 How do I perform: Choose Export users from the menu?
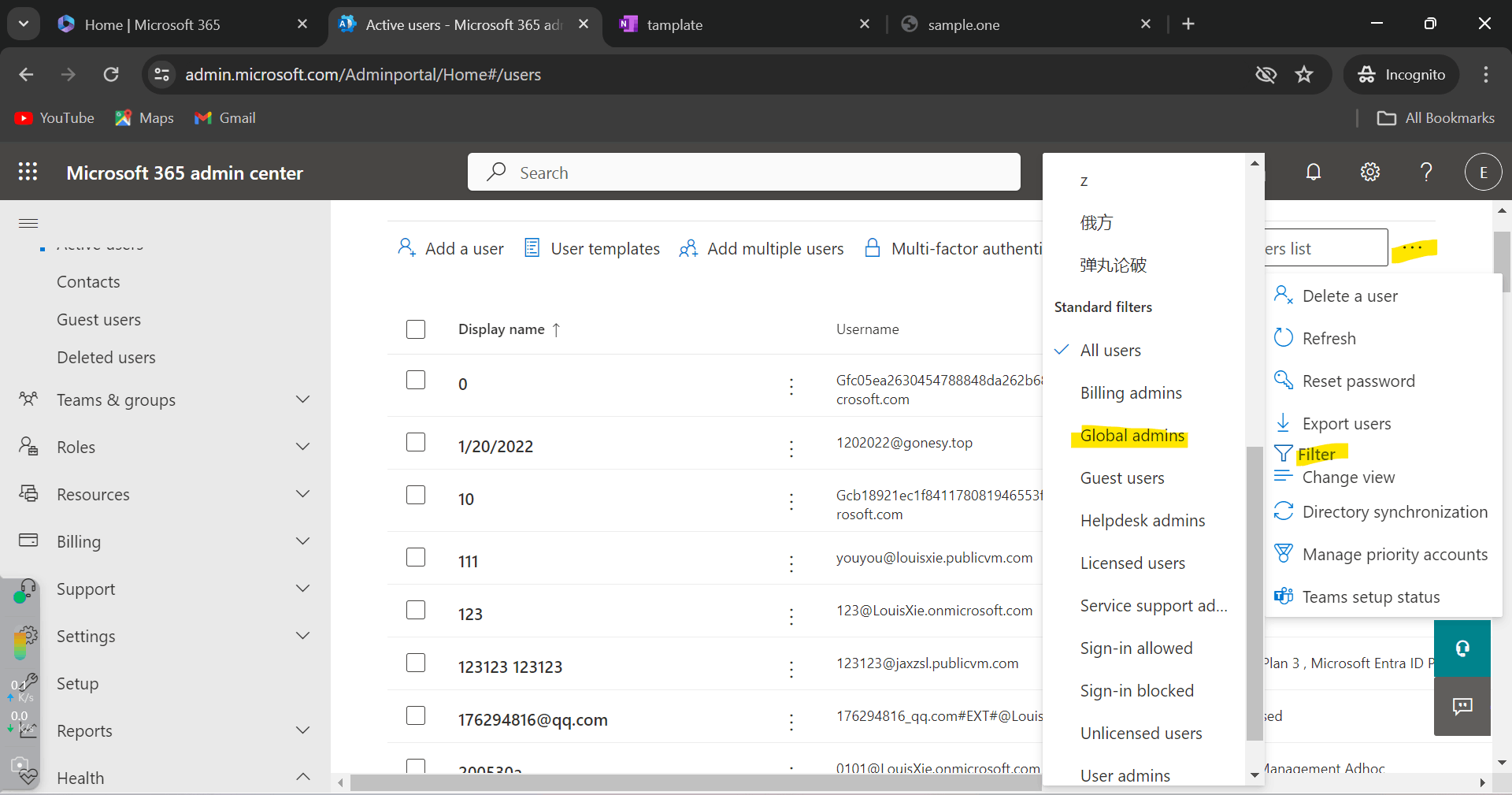click(1347, 424)
